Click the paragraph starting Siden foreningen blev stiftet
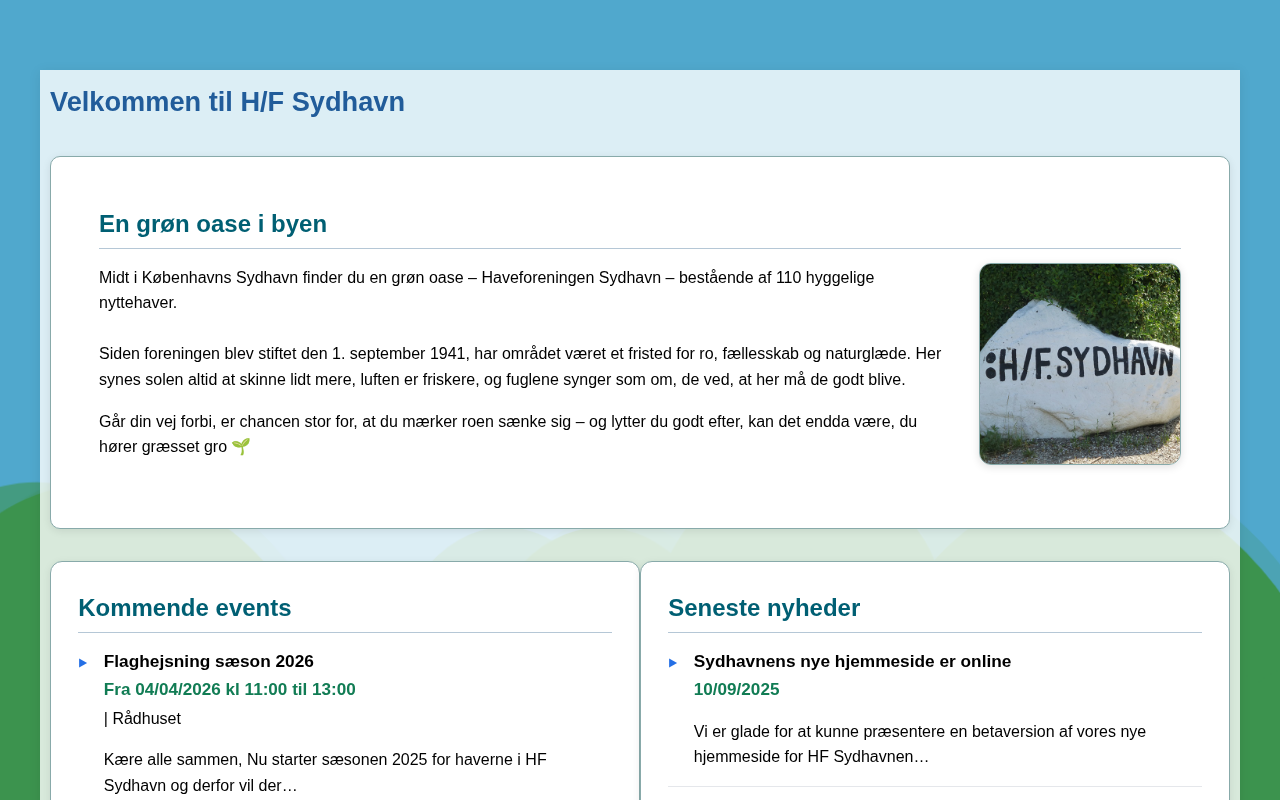 point(520,366)
